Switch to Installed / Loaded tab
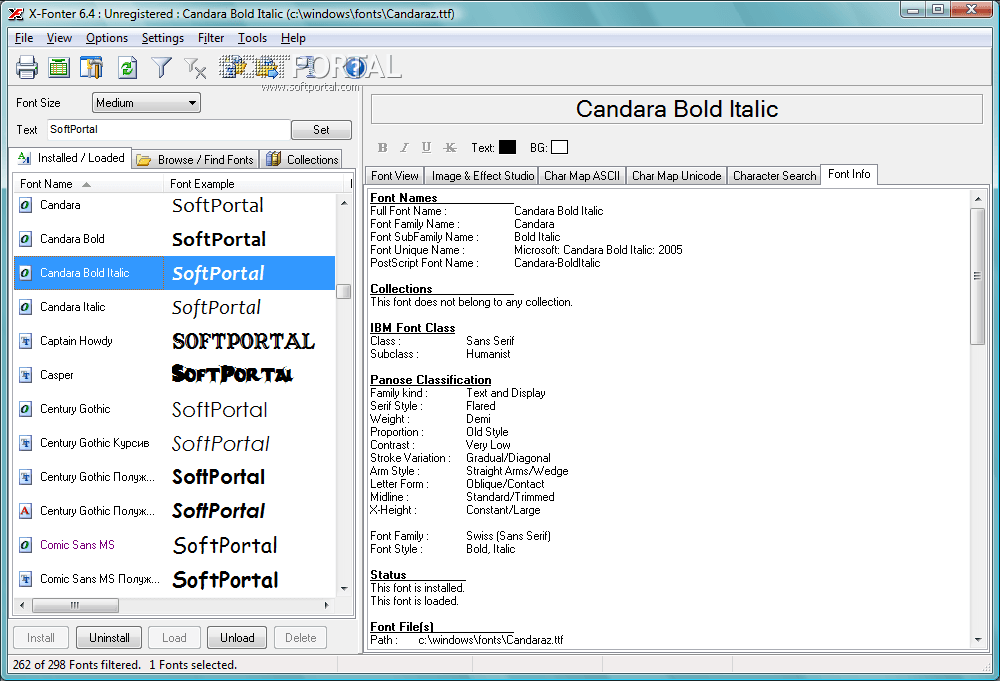Image resolution: width=1000 pixels, height=681 pixels. pos(71,158)
